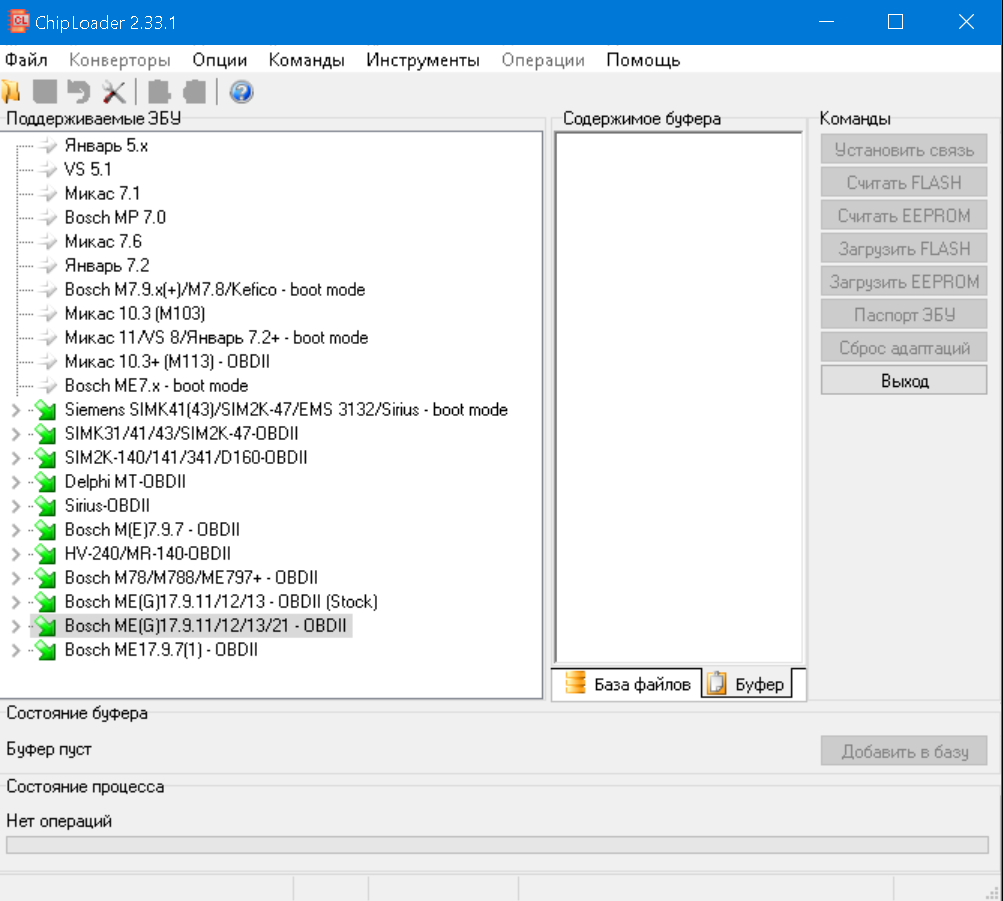The height and width of the screenshot is (901, 1003).
Task: Click the gray arrow icon beside VS 5.1
Action: (x=47, y=169)
